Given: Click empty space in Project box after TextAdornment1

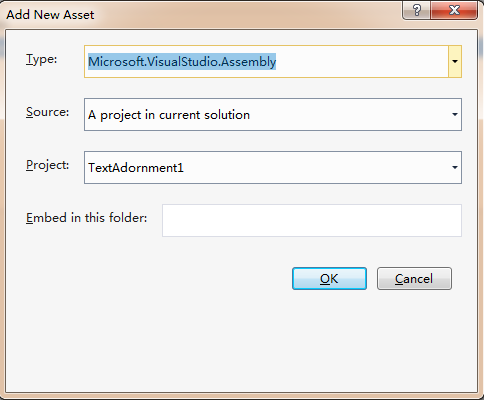Looking at the screenshot, I should pyautogui.click(x=315, y=167).
